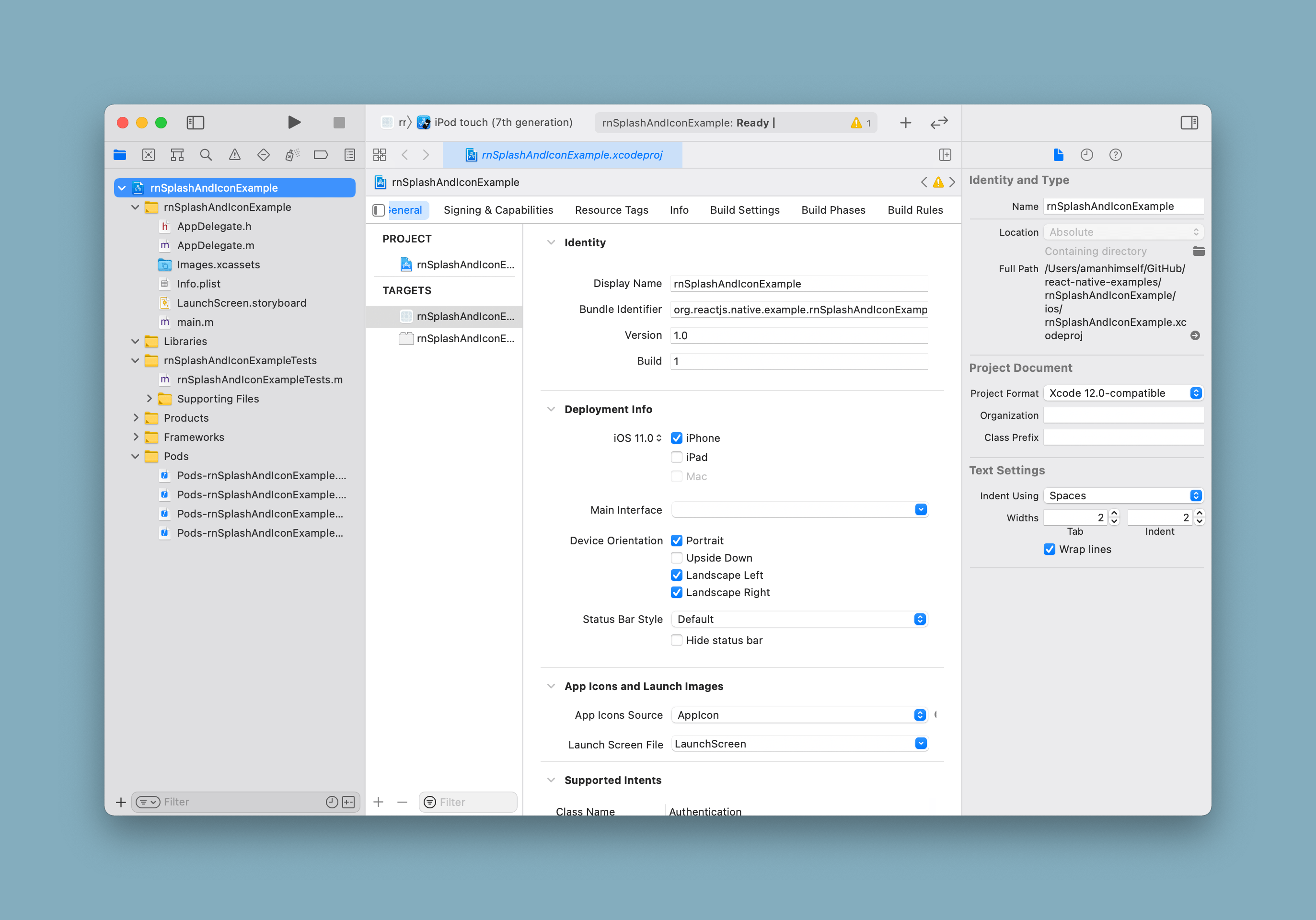Screen dimensions: 1316x920
Task: Stop the running build
Action: [x=339, y=122]
